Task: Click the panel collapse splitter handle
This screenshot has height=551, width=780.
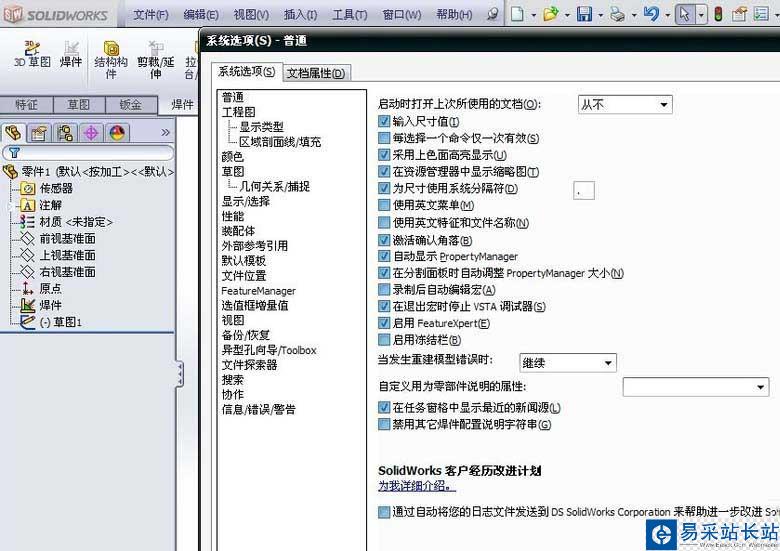Action: click(180, 374)
